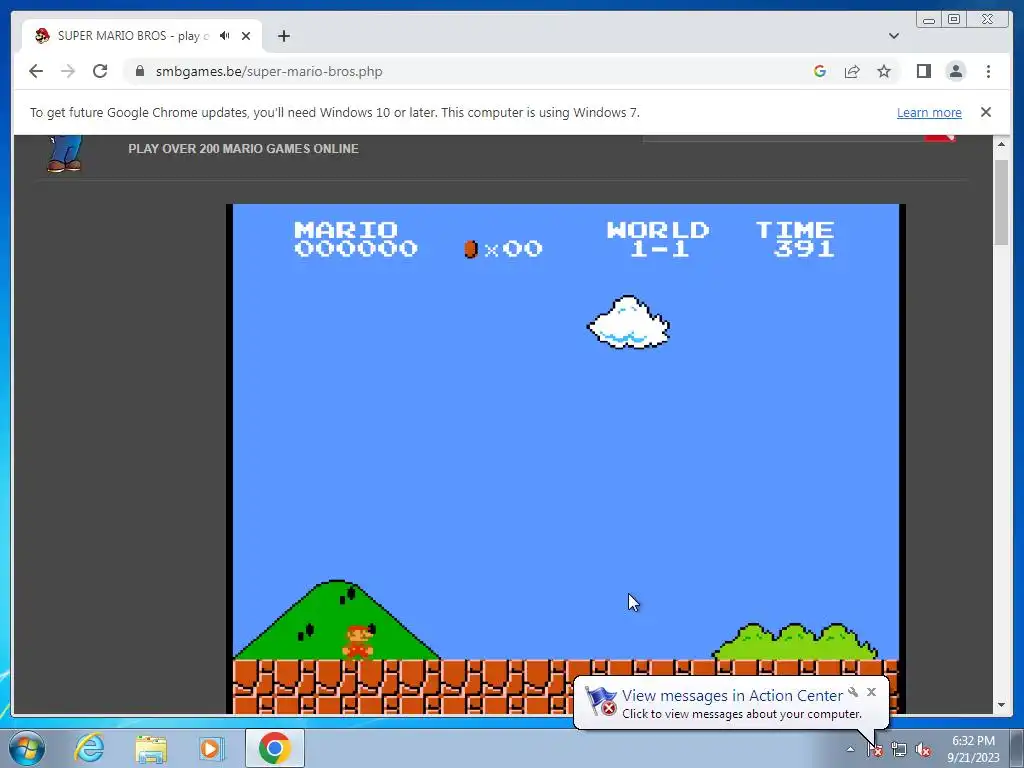Click the green hill in the game
The width and height of the screenshot is (1024, 768).
coord(337,620)
